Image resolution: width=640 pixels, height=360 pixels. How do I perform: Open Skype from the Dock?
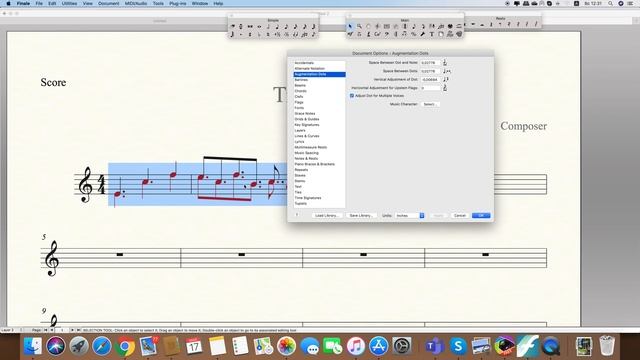coord(458,346)
